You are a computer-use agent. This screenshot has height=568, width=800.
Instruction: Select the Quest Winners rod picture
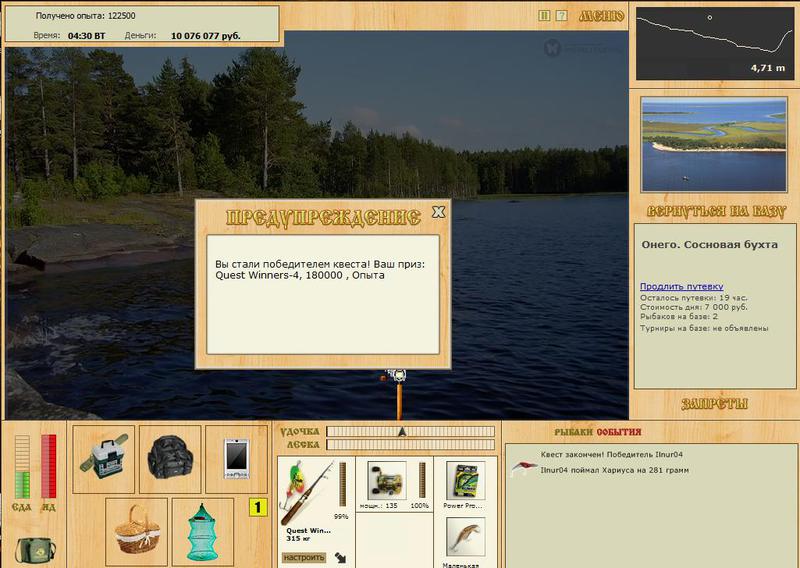click(x=308, y=491)
